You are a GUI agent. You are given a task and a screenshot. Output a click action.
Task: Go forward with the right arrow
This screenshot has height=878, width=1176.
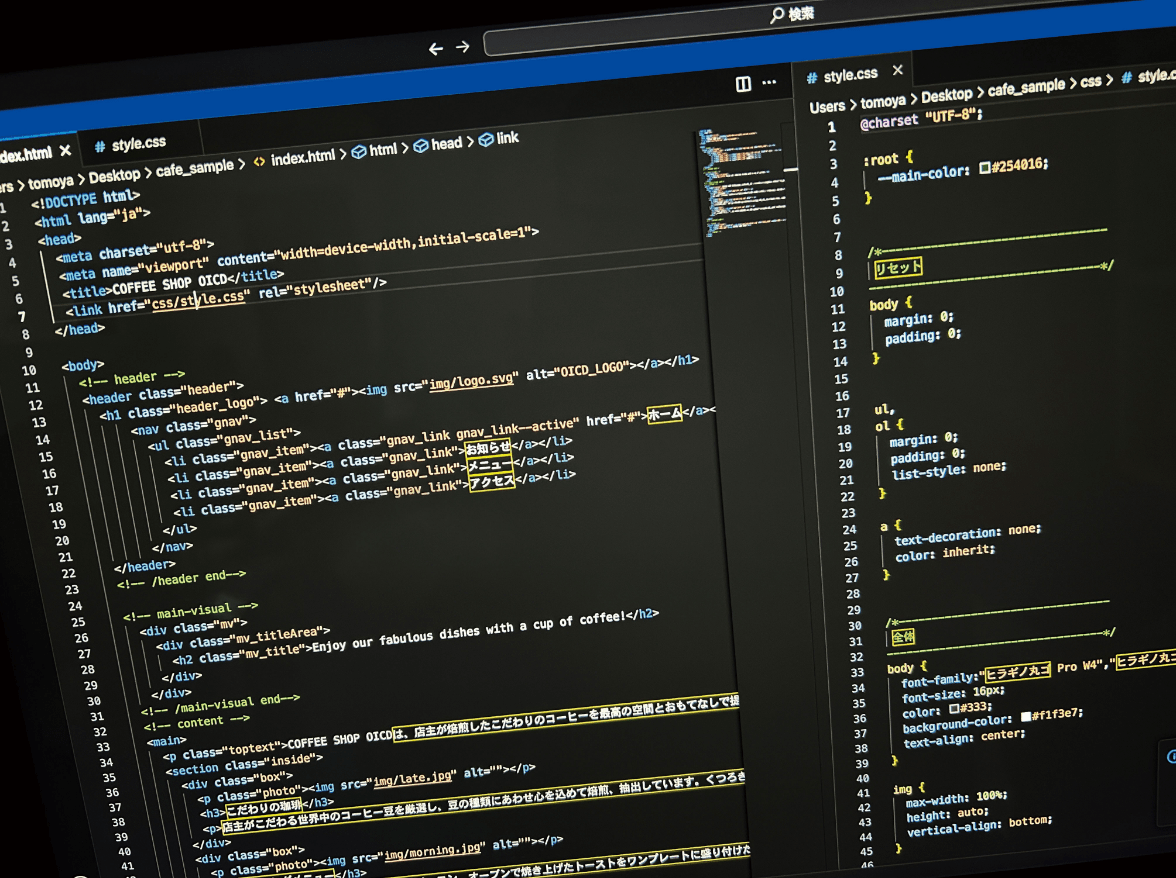462,47
